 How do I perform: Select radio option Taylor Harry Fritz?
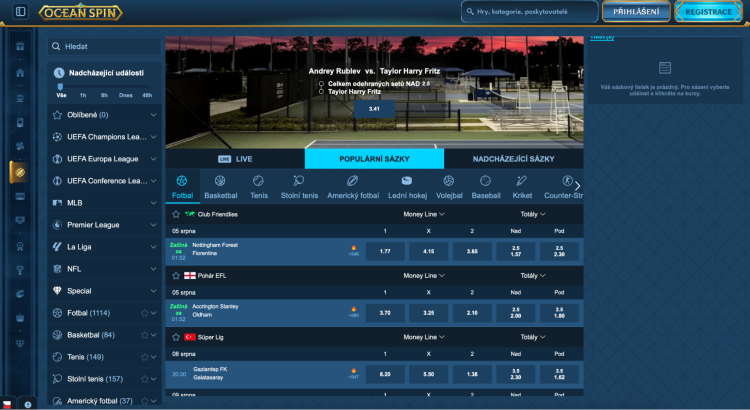coord(321,91)
